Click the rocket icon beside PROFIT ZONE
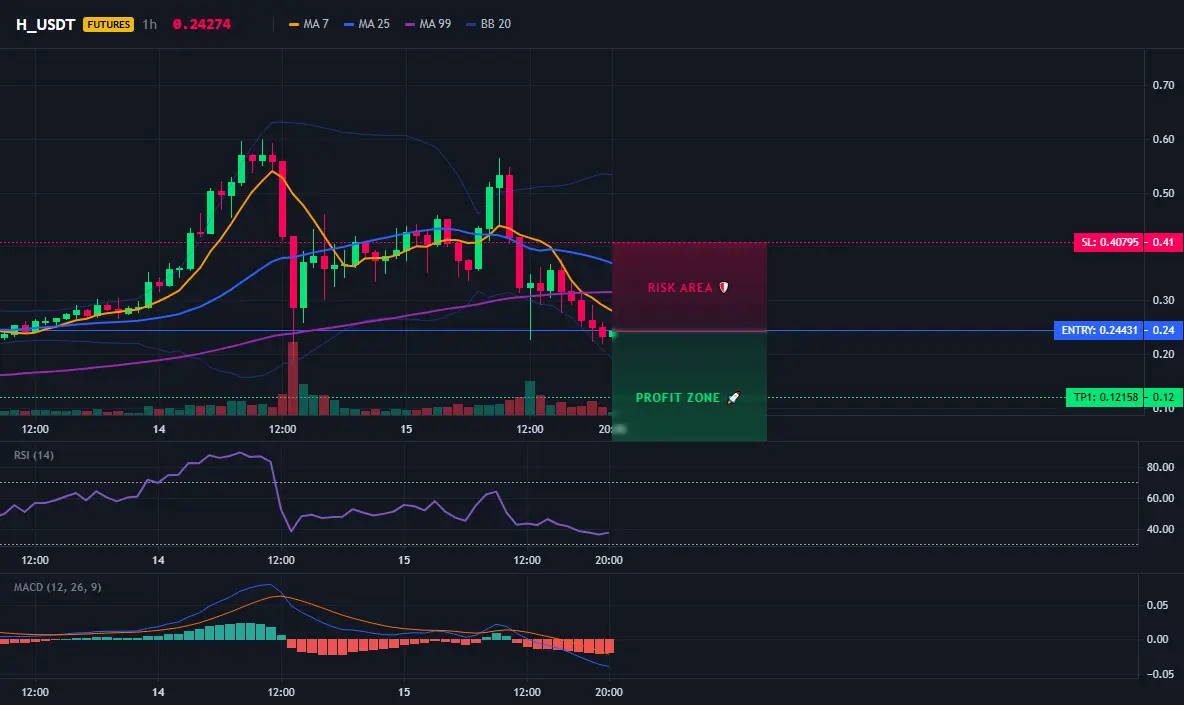The image size is (1184, 705). 733,398
